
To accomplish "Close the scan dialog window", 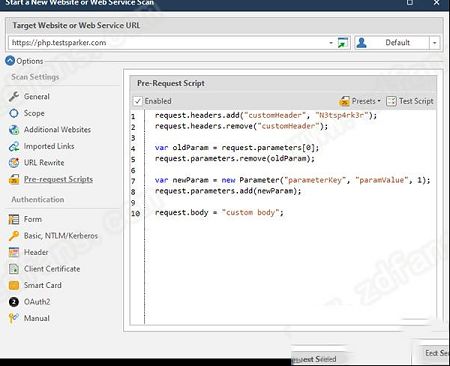I will pos(436,3).
